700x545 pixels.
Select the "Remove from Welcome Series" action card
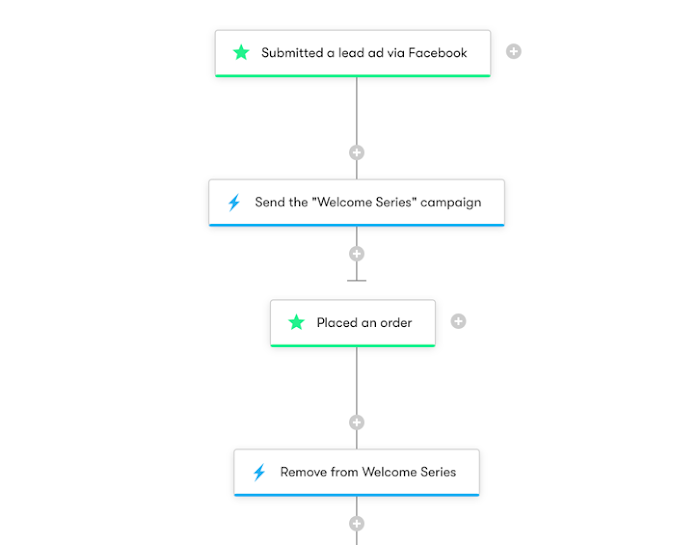point(357,472)
